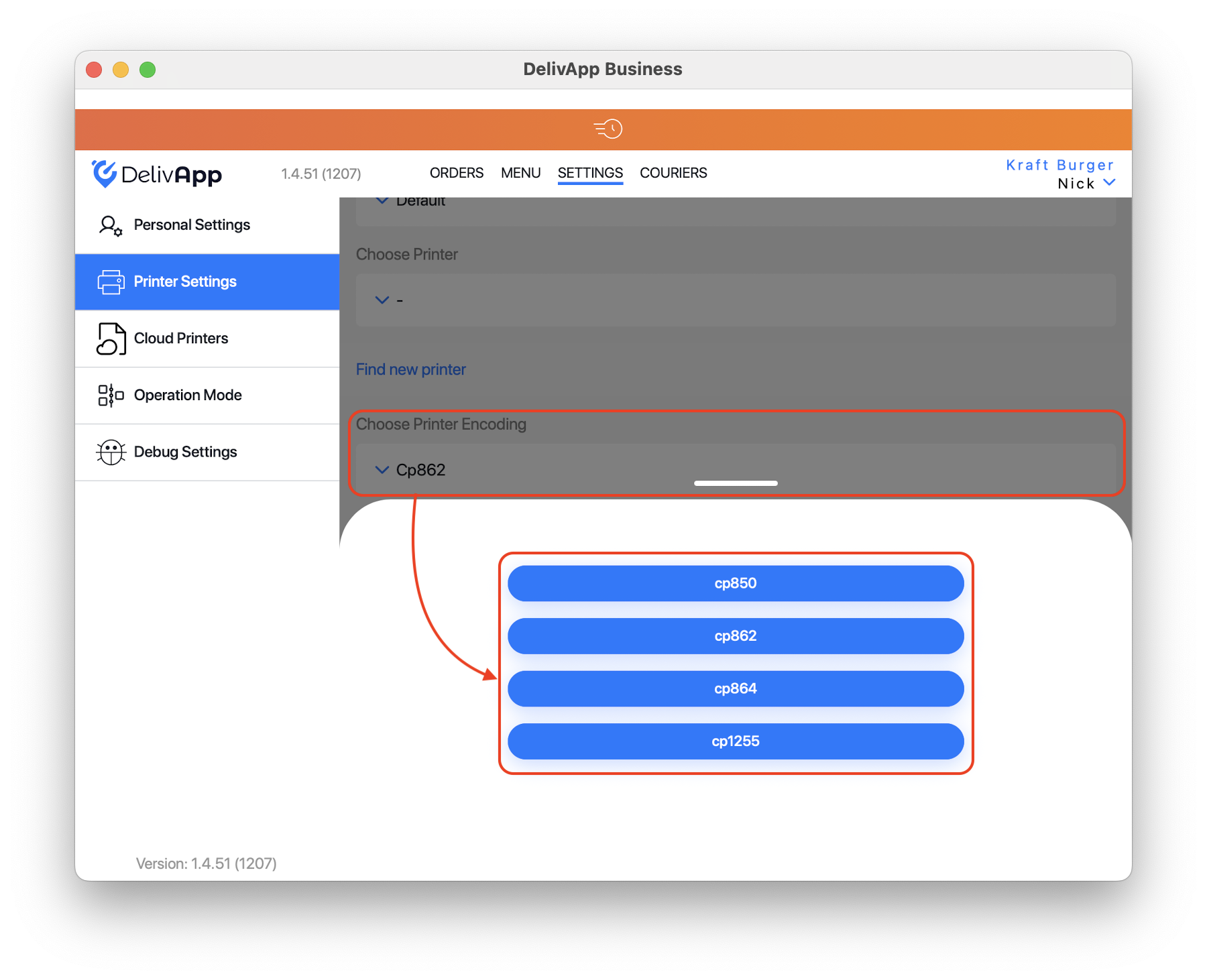Click the Choose Printer label
1207x980 pixels.
[x=407, y=255]
